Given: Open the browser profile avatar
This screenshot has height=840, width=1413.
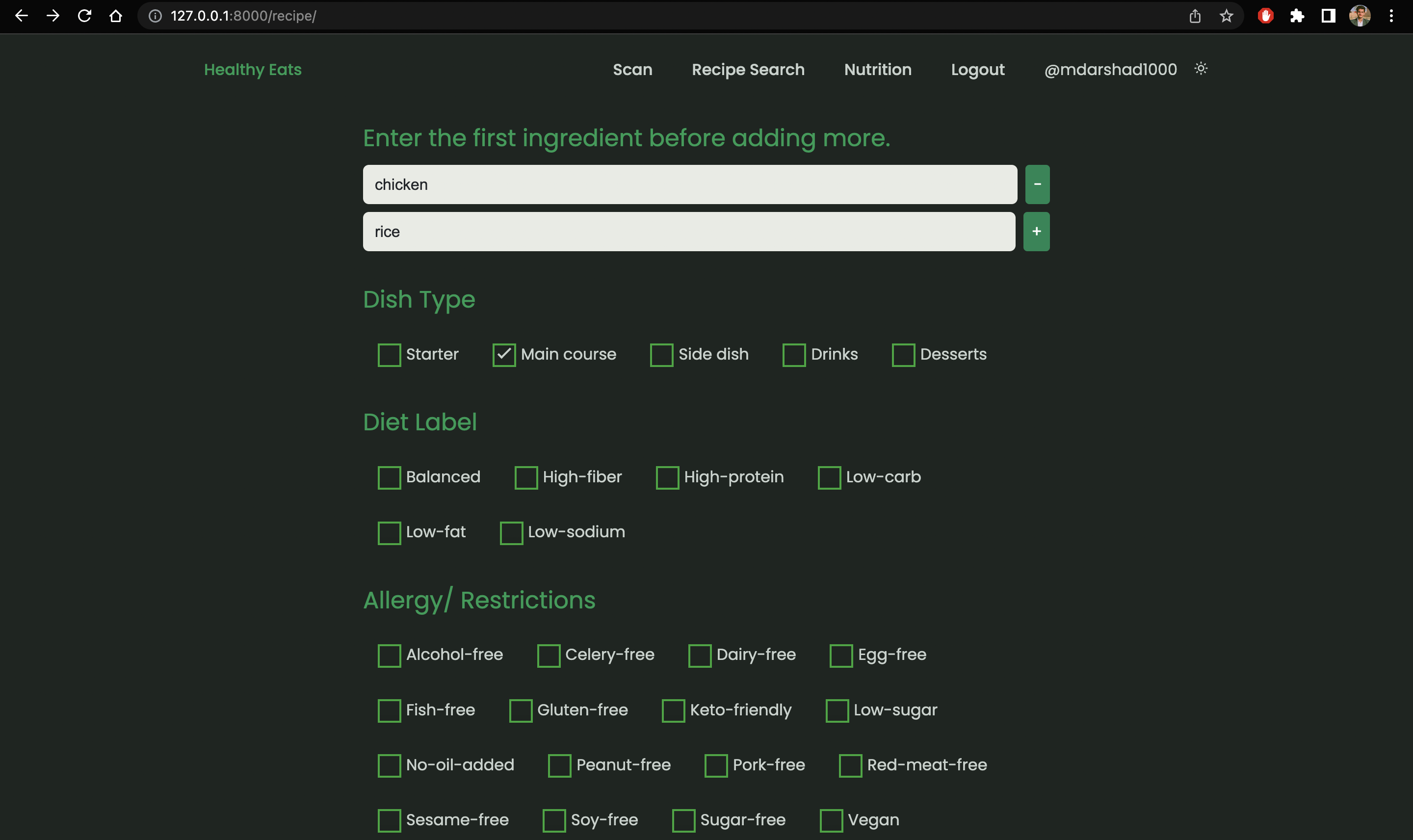Looking at the screenshot, I should 1361,16.
